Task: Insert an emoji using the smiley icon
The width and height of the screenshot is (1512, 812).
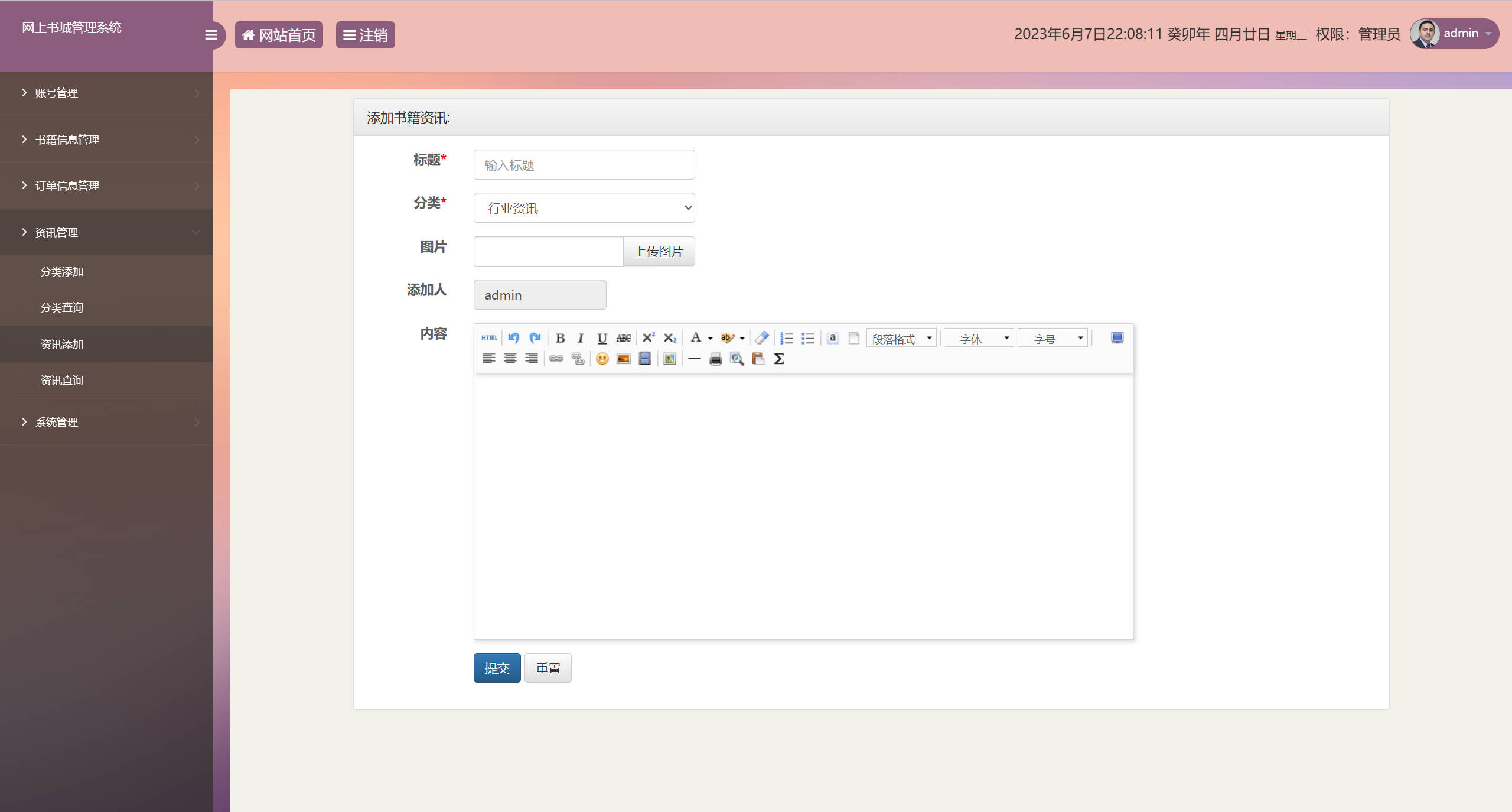Action: coord(602,359)
